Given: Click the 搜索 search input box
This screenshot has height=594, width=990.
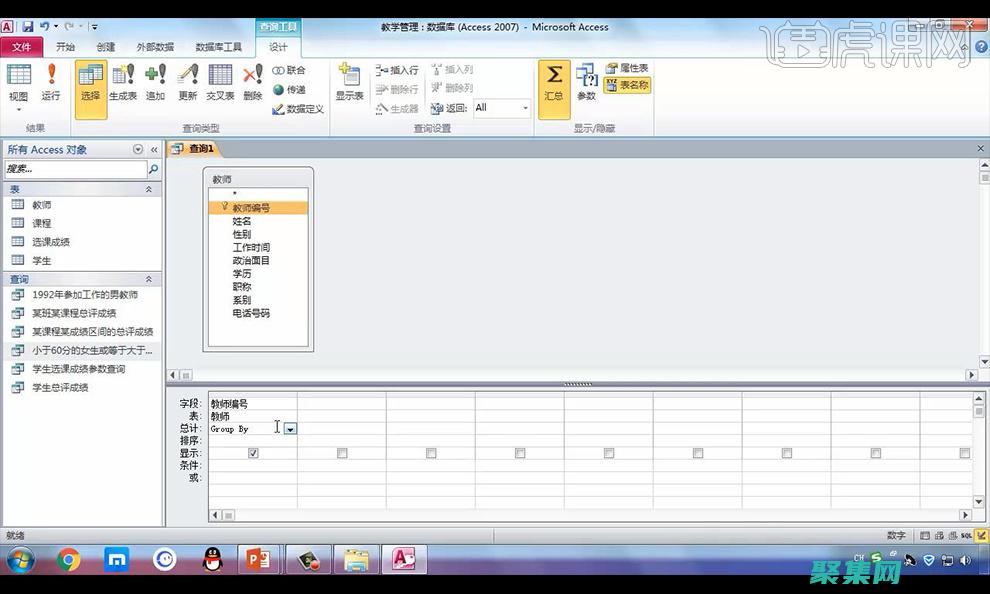Looking at the screenshot, I should [75, 169].
